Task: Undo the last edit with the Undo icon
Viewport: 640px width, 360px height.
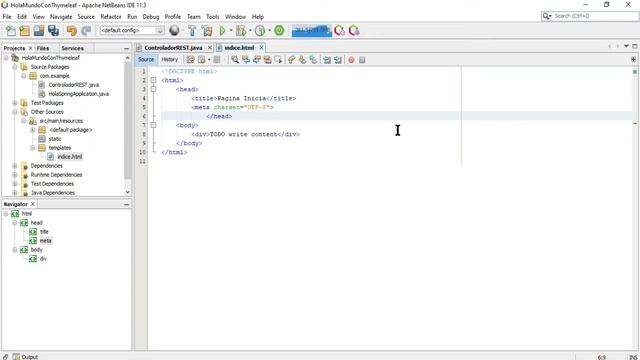Action: click(x=72, y=31)
